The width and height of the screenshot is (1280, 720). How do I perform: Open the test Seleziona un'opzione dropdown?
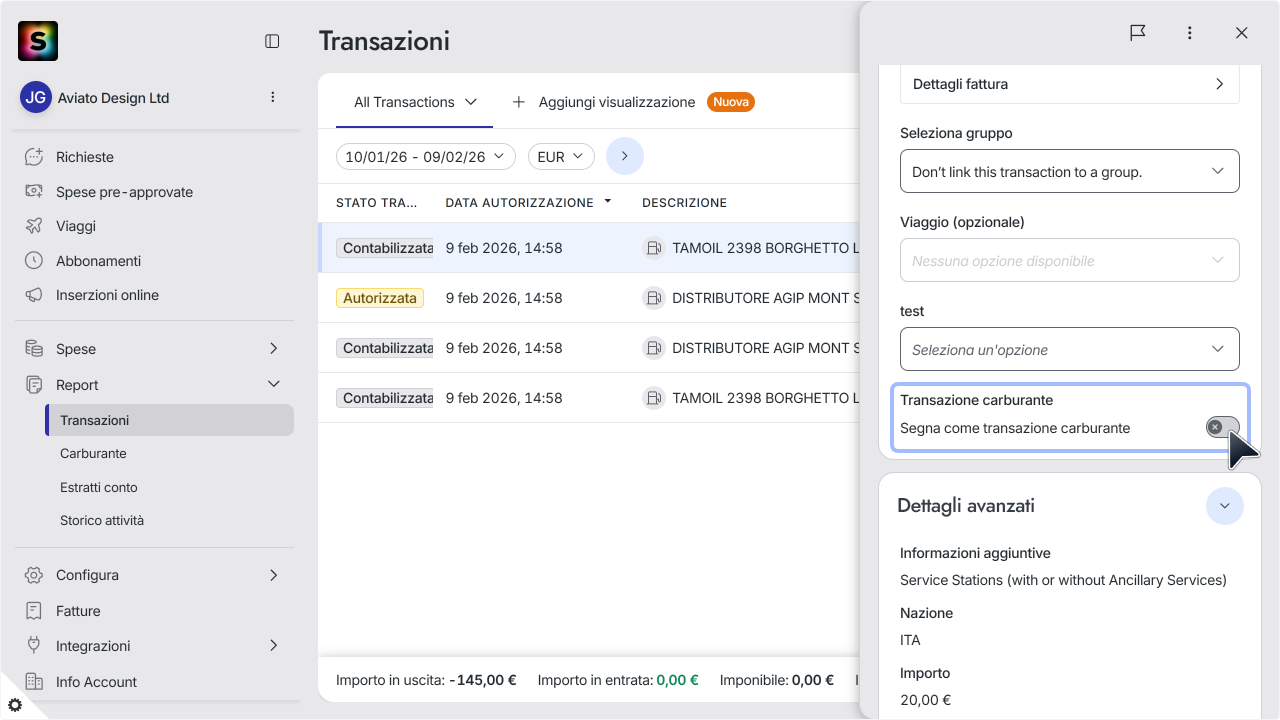[1070, 349]
